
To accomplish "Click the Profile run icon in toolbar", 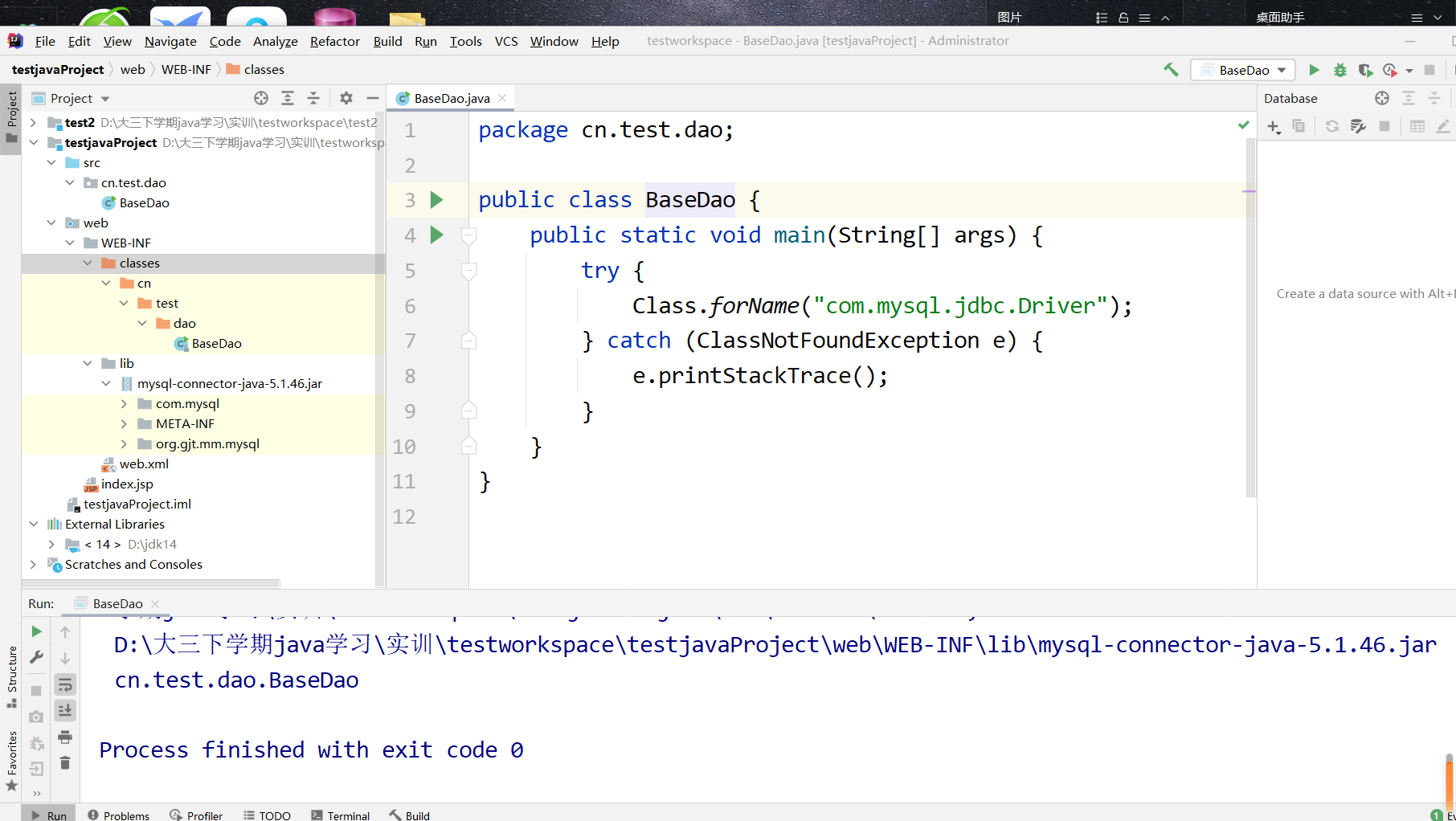I will point(1390,70).
